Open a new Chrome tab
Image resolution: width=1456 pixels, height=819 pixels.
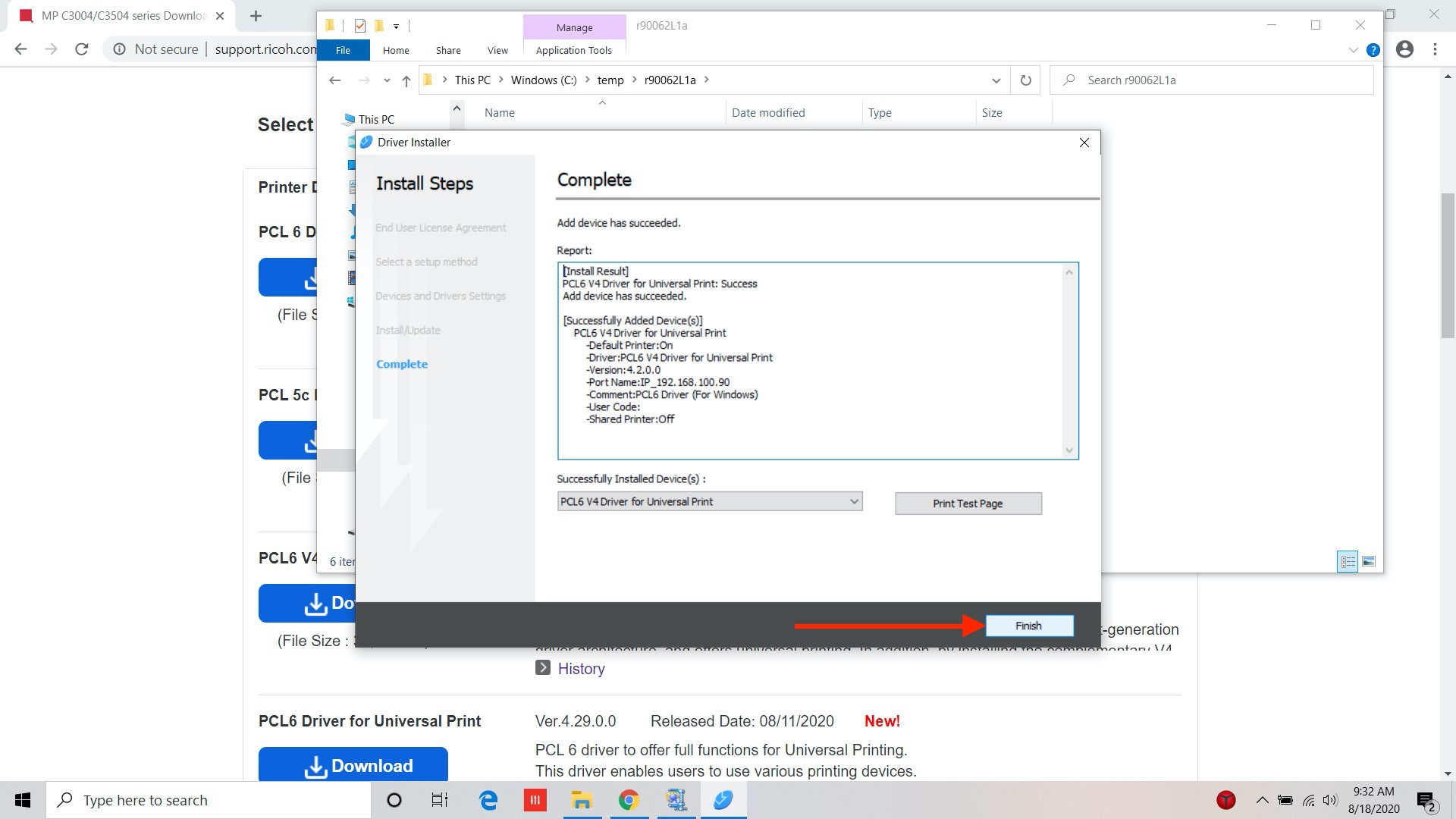[x=256, y=16]
